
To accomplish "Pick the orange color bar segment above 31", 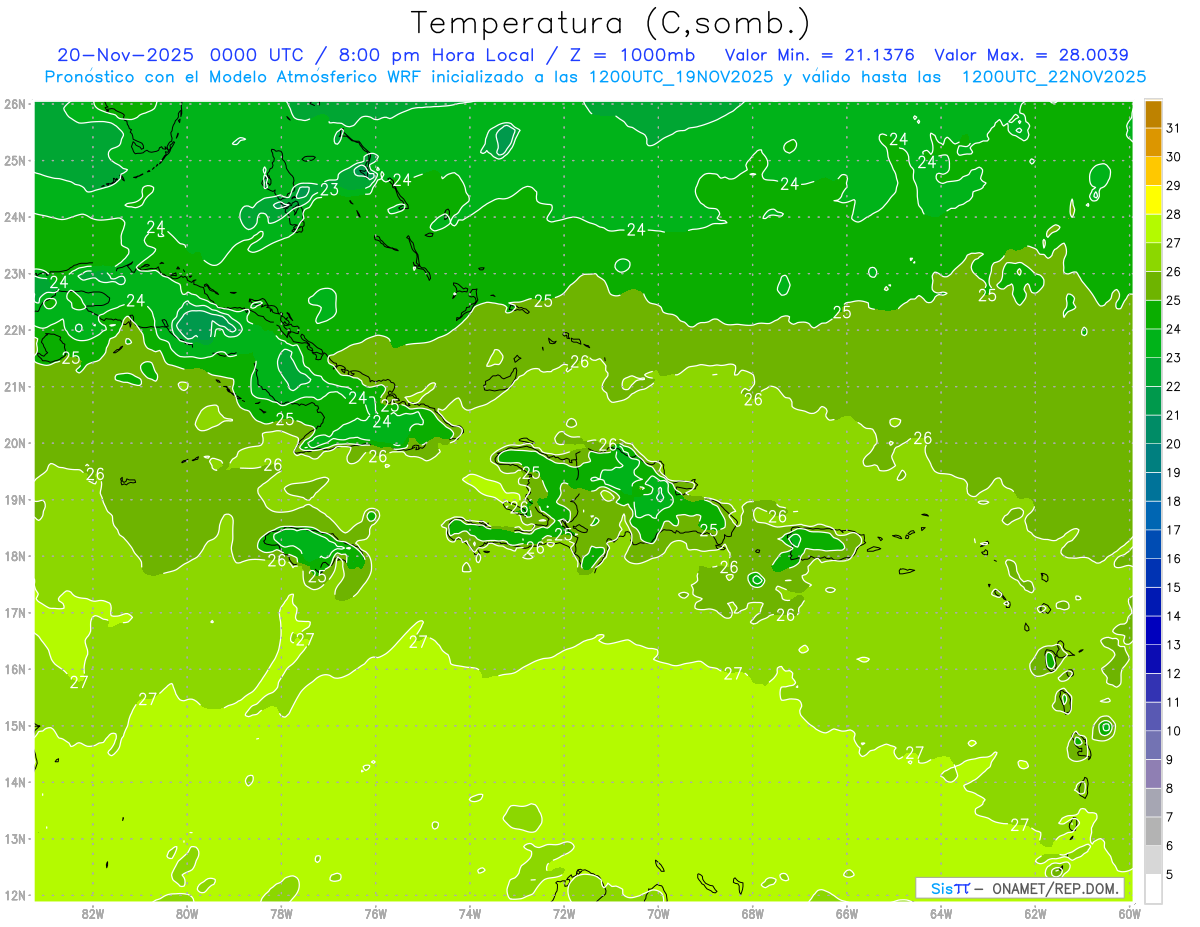I will point(1153,114).
